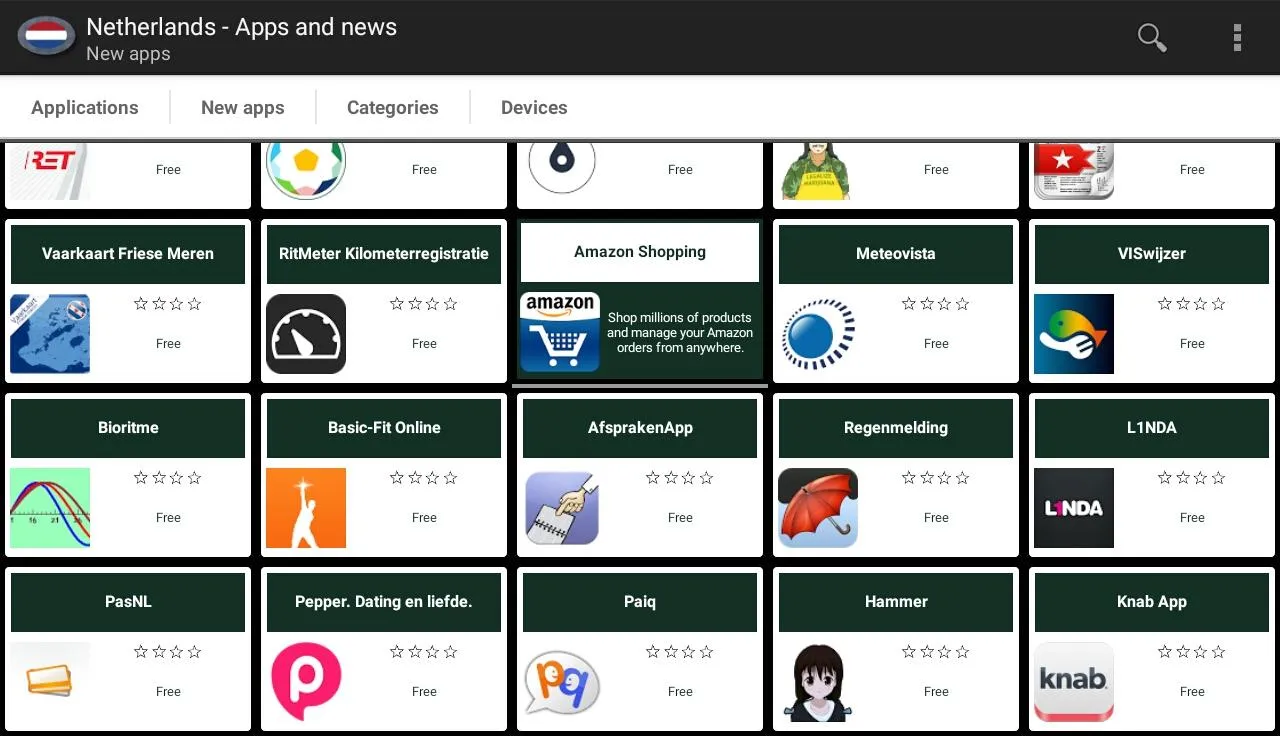Rate Bioritme using its star row
The height and width of the screenshot is (736, 1280).
(168, 478)
